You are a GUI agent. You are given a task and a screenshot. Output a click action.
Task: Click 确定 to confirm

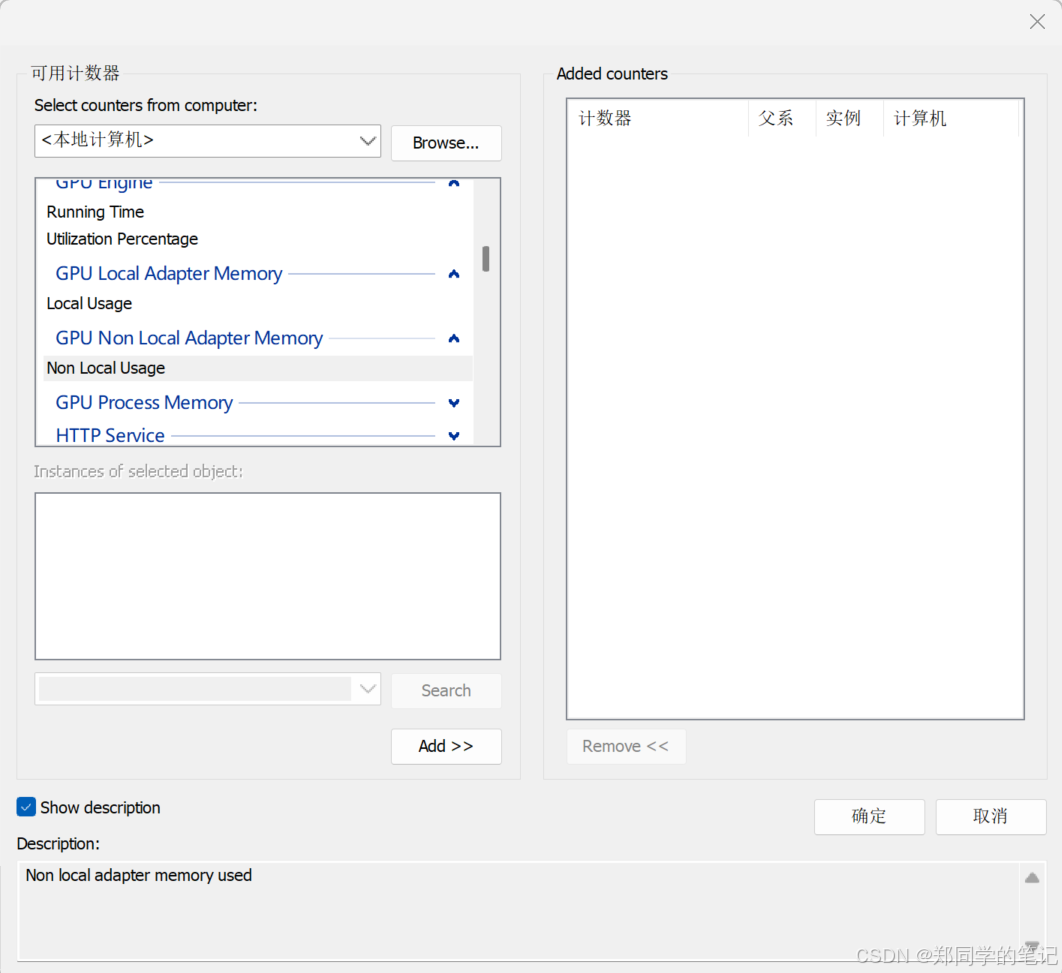click(869, 817)
